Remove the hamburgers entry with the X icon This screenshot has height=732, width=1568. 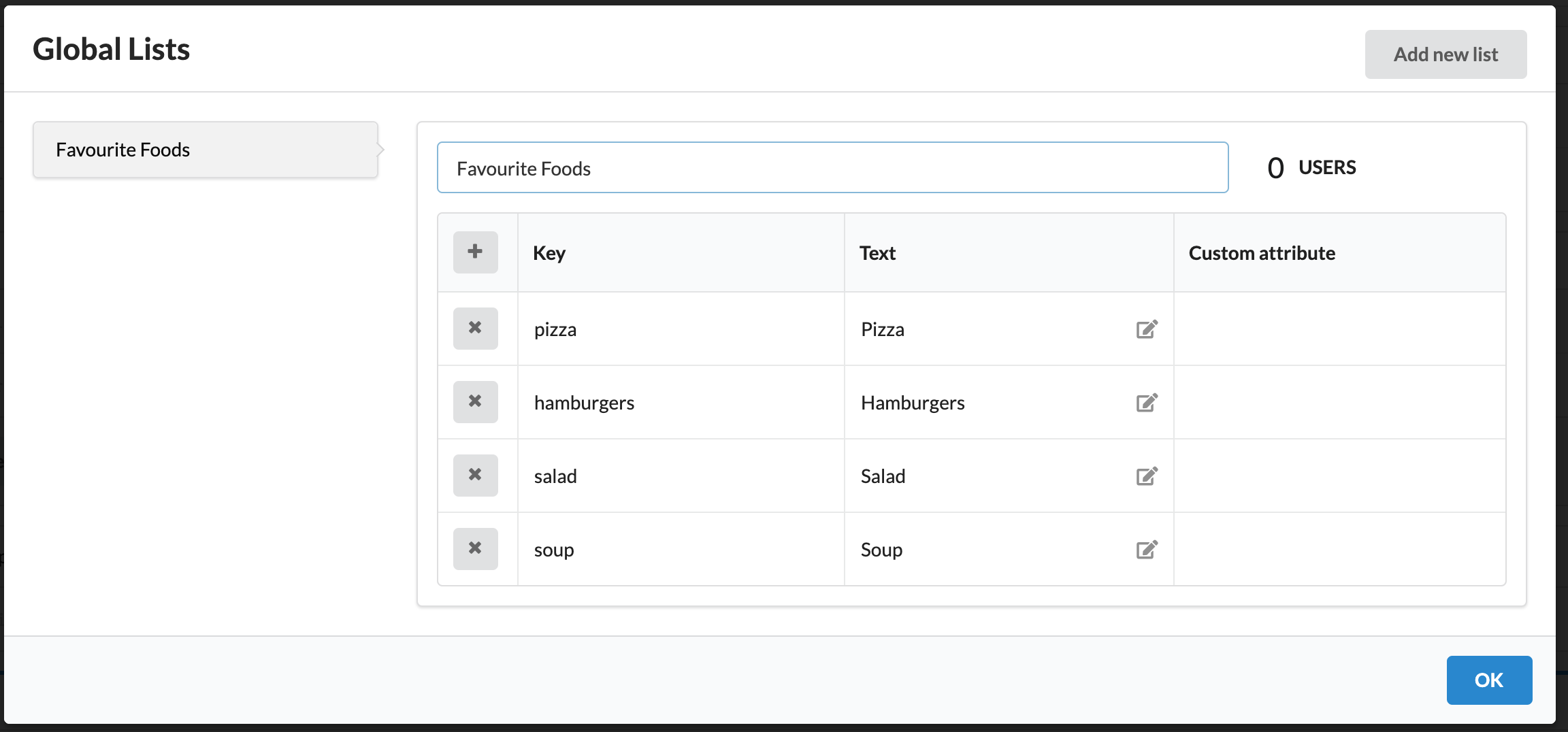[475, 402]
